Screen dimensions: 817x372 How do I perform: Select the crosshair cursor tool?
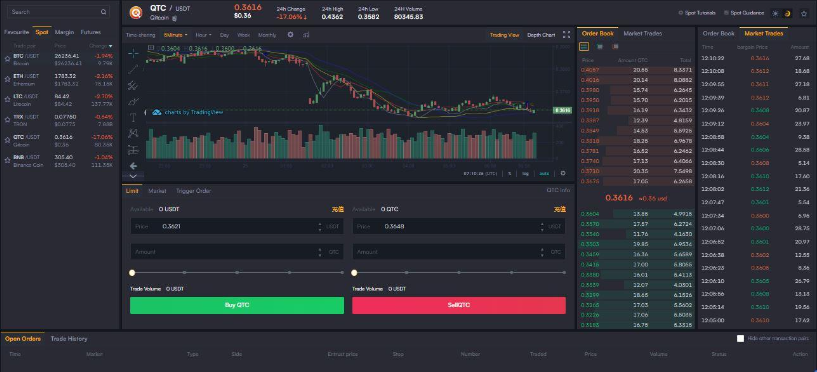click(133, 53)
